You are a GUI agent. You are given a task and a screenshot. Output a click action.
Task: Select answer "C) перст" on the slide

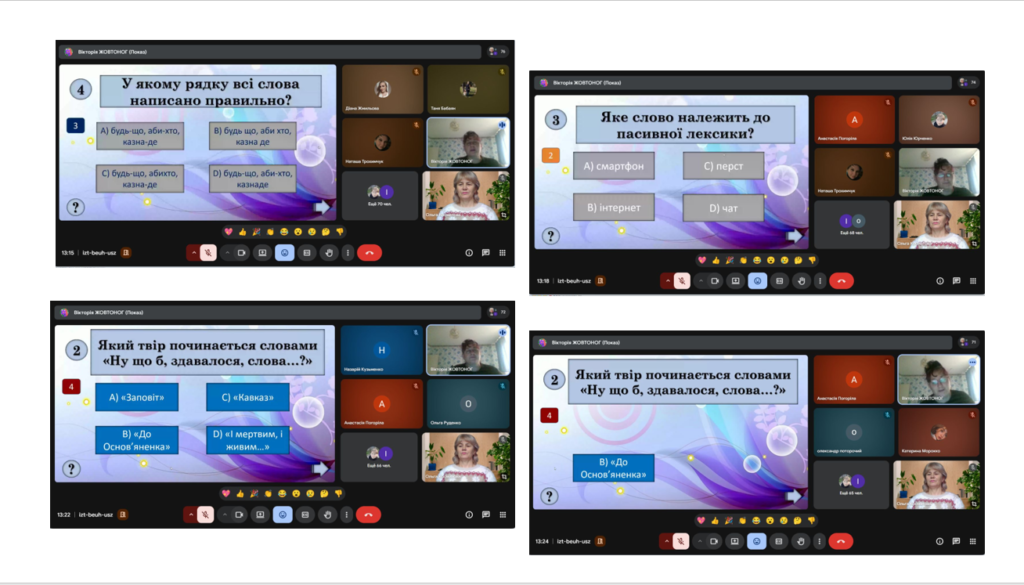click(723, 165)
